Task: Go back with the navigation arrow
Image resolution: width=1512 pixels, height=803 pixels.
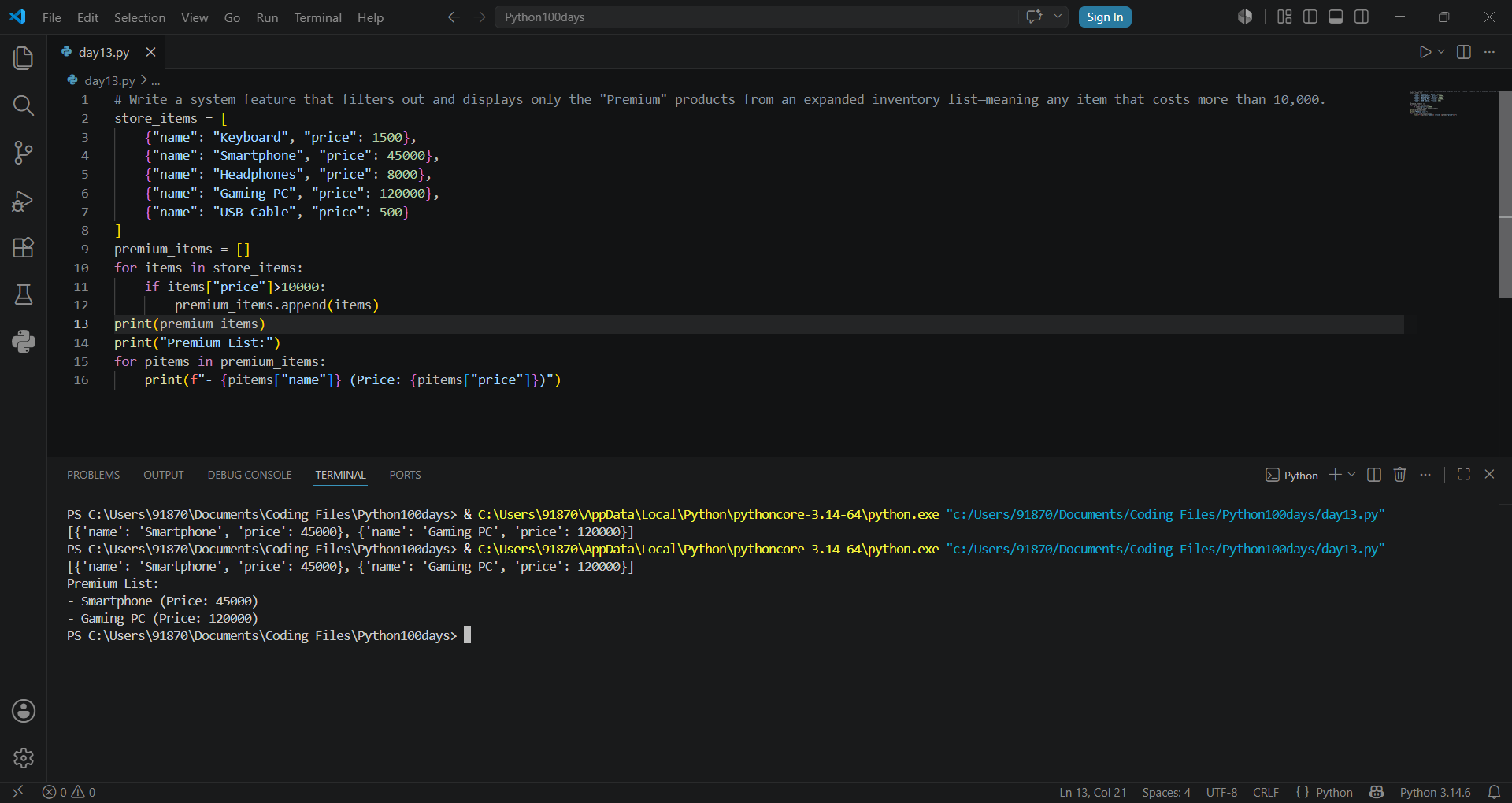Action: coord(454,17)
